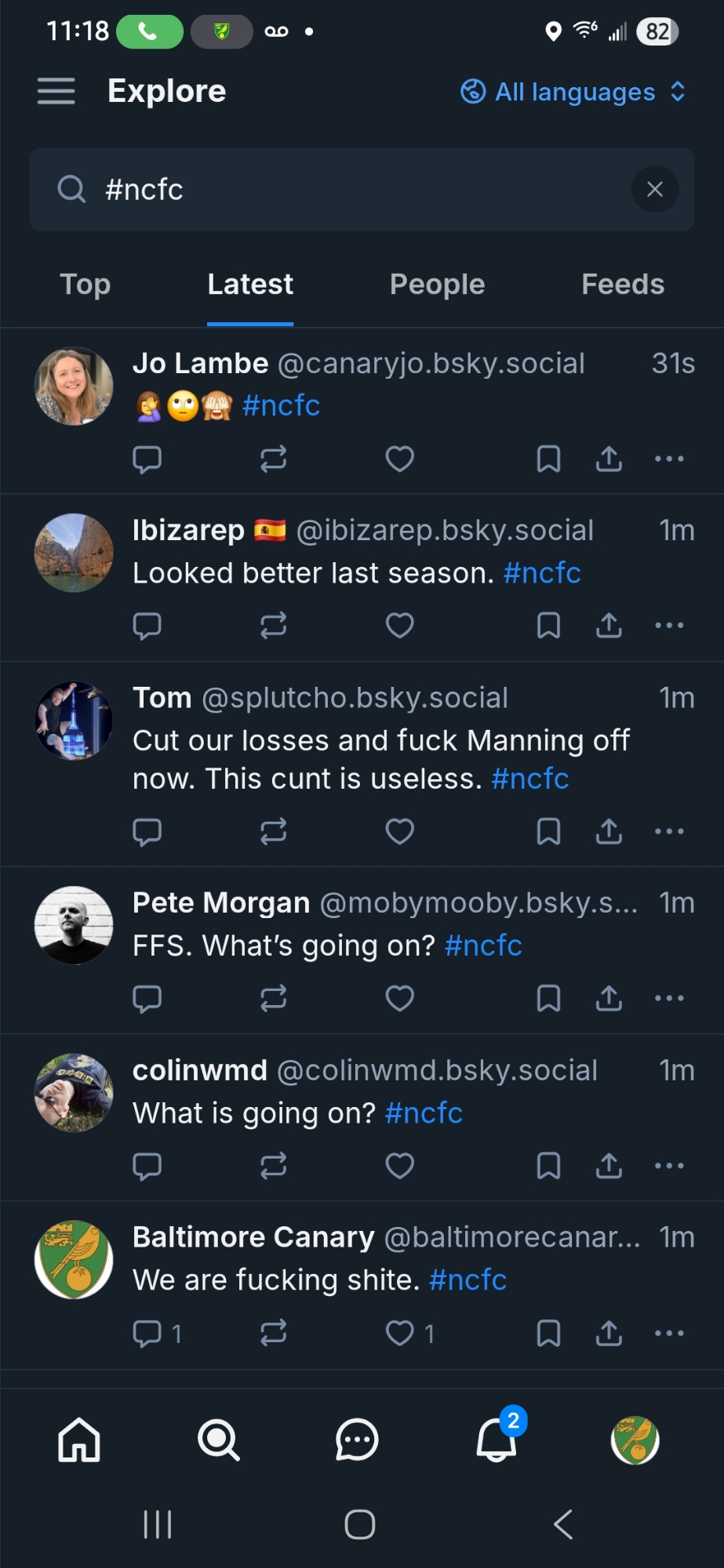Open more options on Jo Lambe's post

pos(669,459)
